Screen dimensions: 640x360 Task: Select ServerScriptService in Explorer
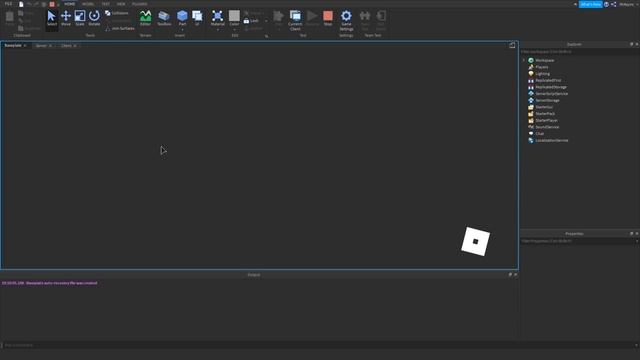(551, 94)
